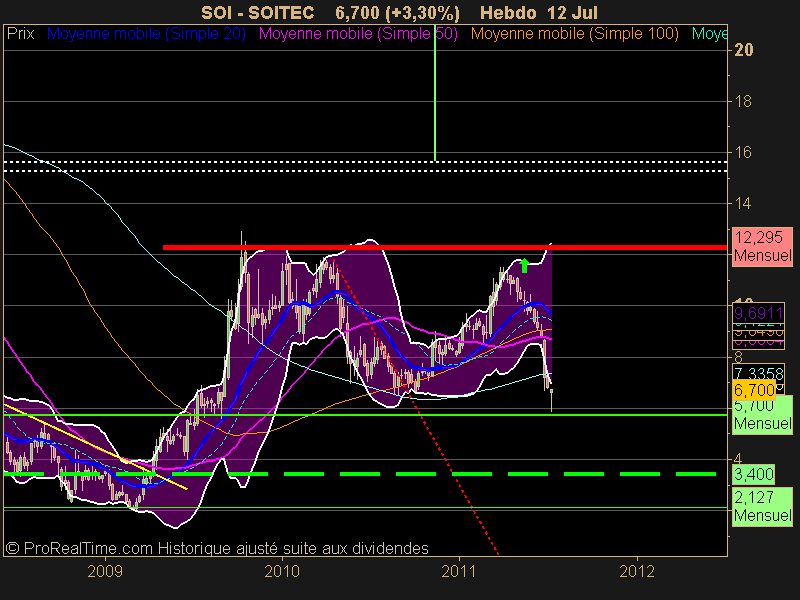Click the price change '6,700 (+3,30%)' text
Image resolution: width=800 pixels, height=600 pixels.
[x=397, y=12]
